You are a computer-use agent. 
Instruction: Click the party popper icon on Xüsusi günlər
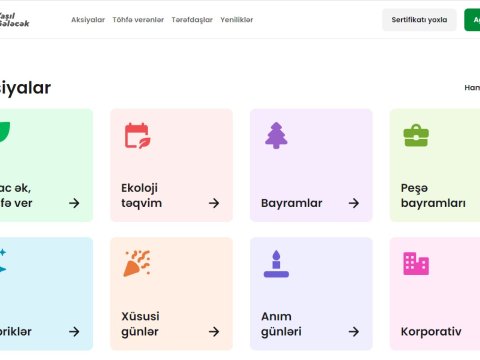click(137, 263)
